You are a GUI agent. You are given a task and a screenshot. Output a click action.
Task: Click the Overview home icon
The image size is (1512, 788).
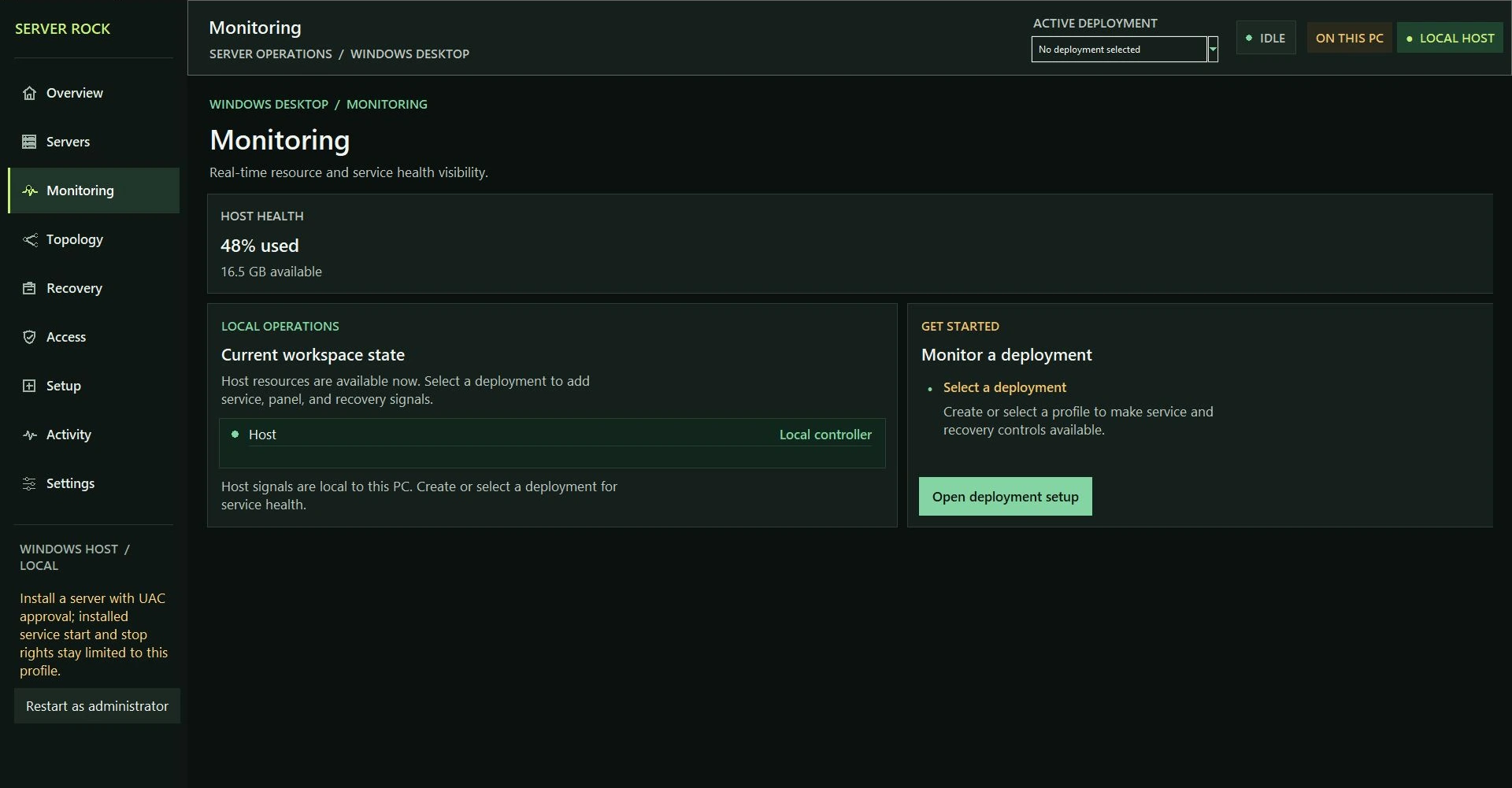click(29, 93)
